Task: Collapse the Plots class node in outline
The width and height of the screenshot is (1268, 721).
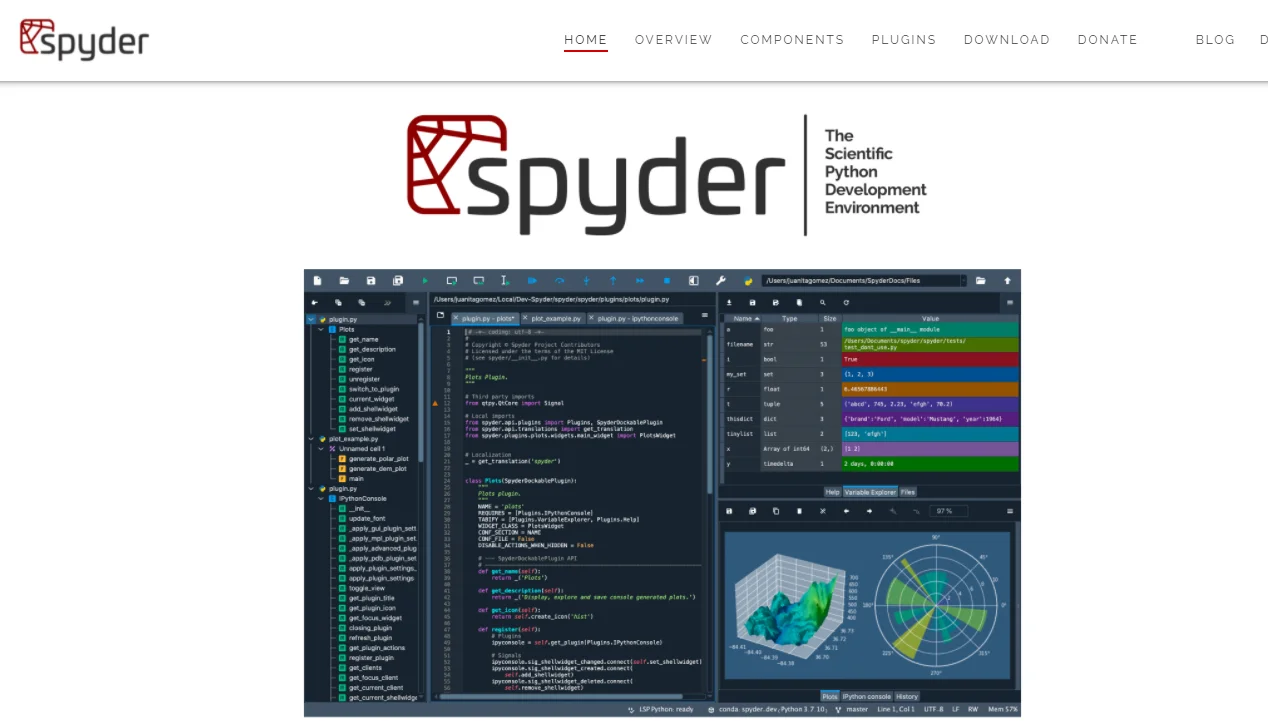Action: coord(322,329)
